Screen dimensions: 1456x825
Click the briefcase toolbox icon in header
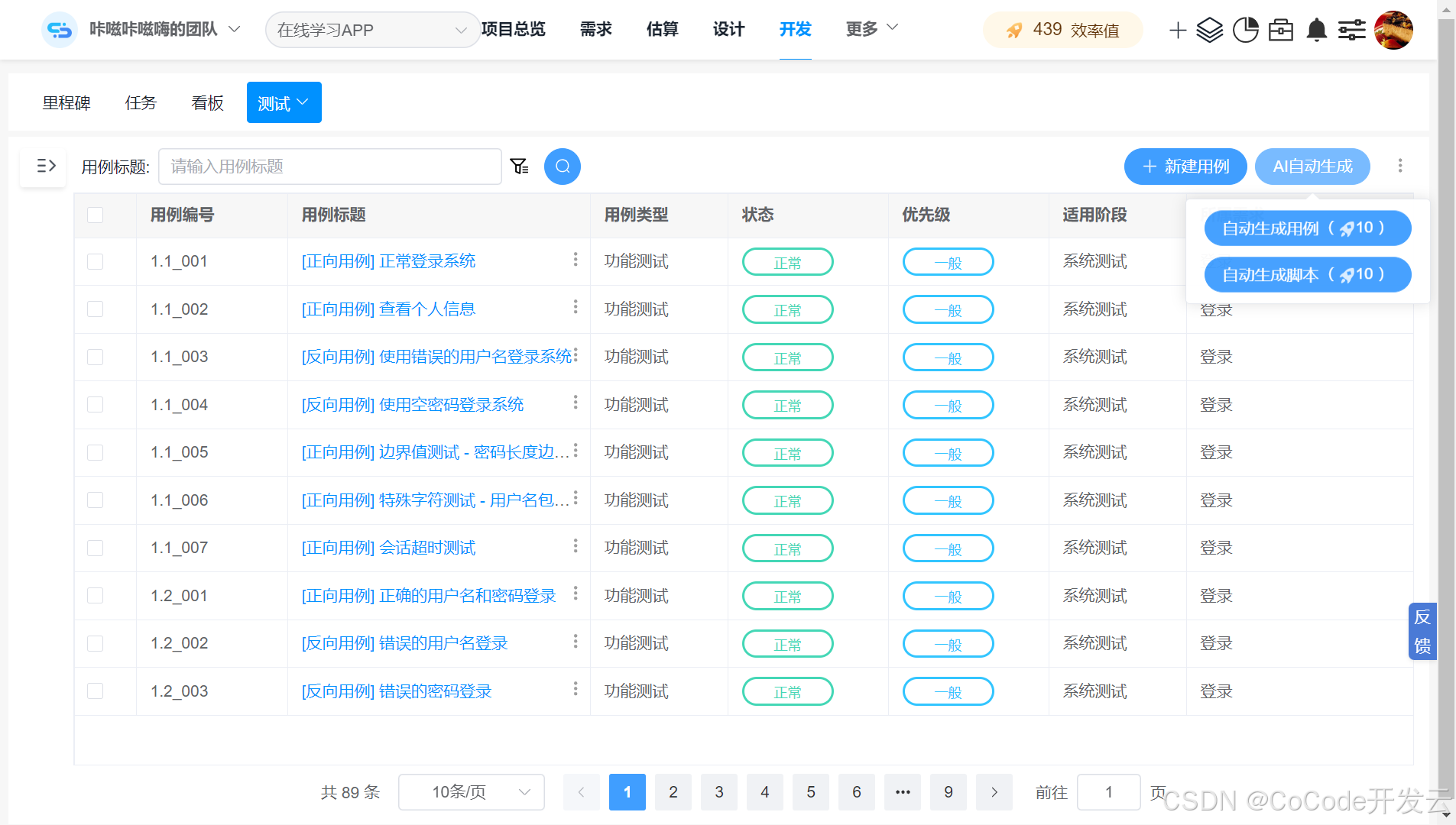click(1281, 30)
